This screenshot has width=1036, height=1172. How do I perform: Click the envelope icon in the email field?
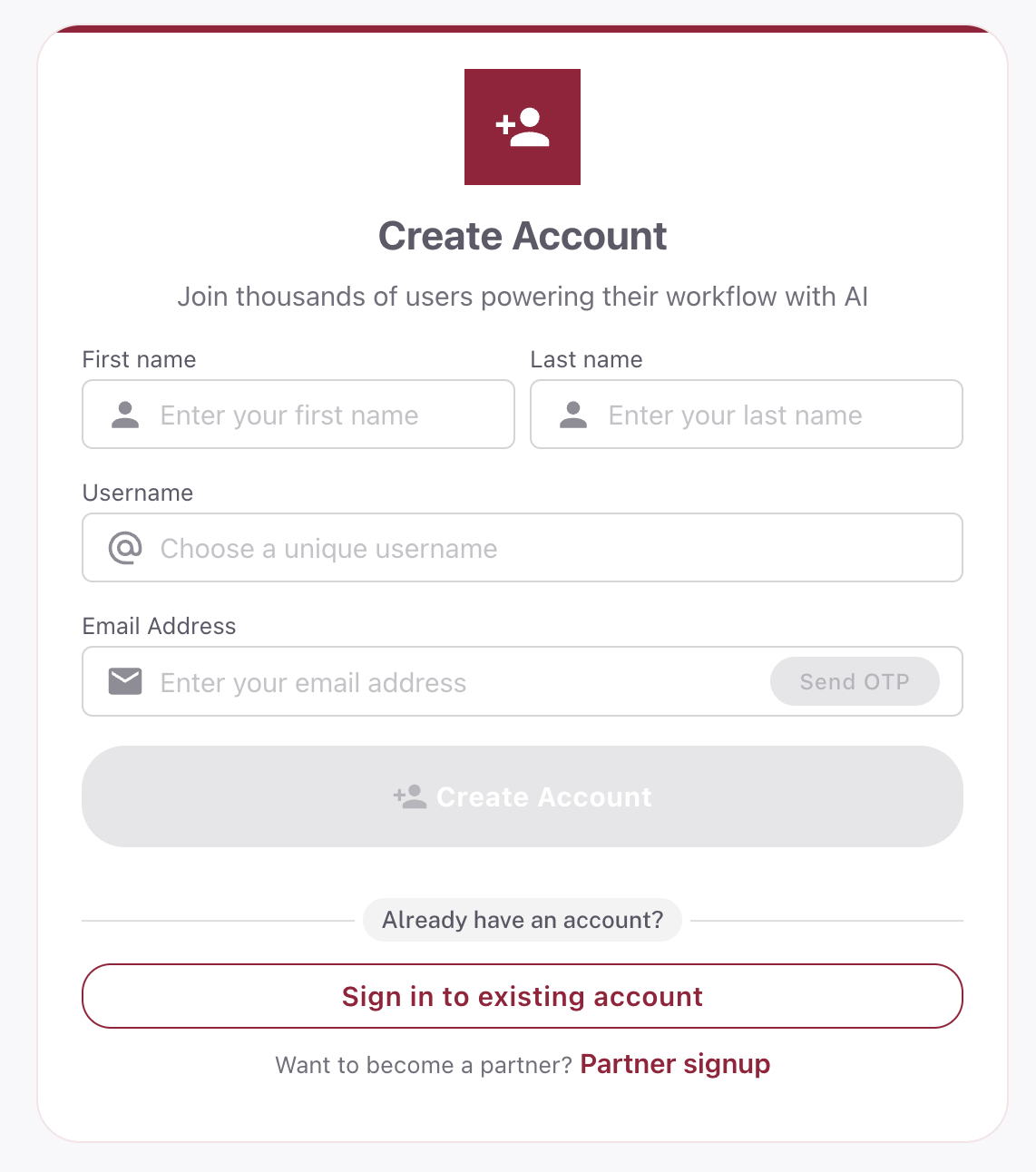(125, 681)
